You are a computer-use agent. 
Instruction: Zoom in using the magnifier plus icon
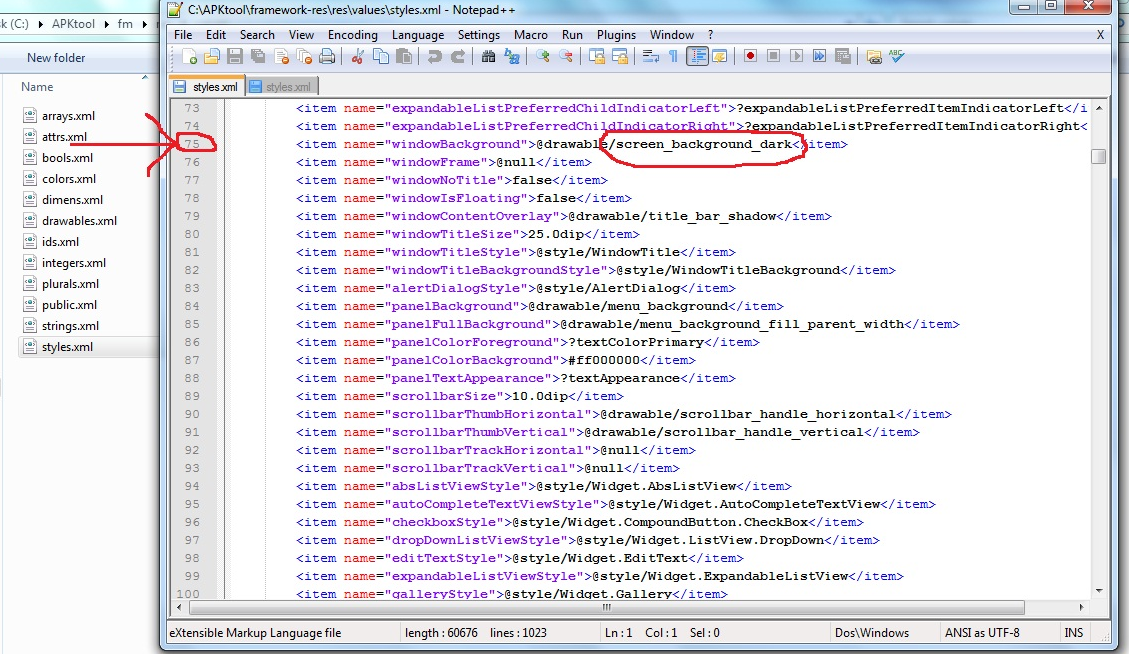tap(543, 56)
